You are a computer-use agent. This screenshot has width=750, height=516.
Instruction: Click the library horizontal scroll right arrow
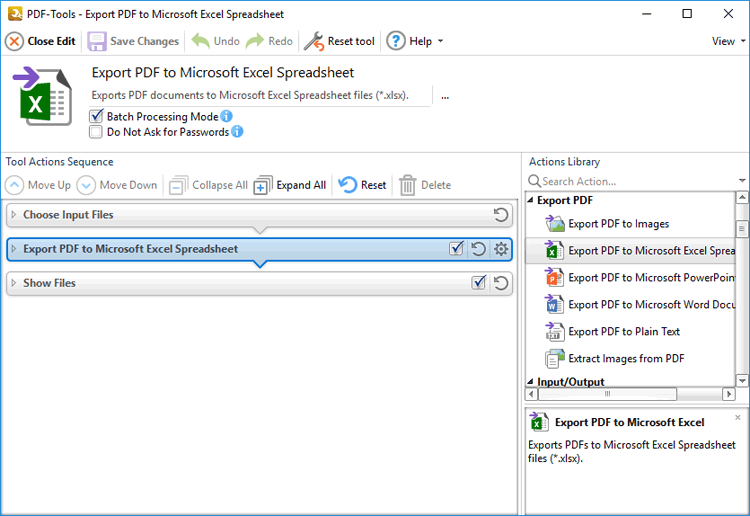(728, 394)
